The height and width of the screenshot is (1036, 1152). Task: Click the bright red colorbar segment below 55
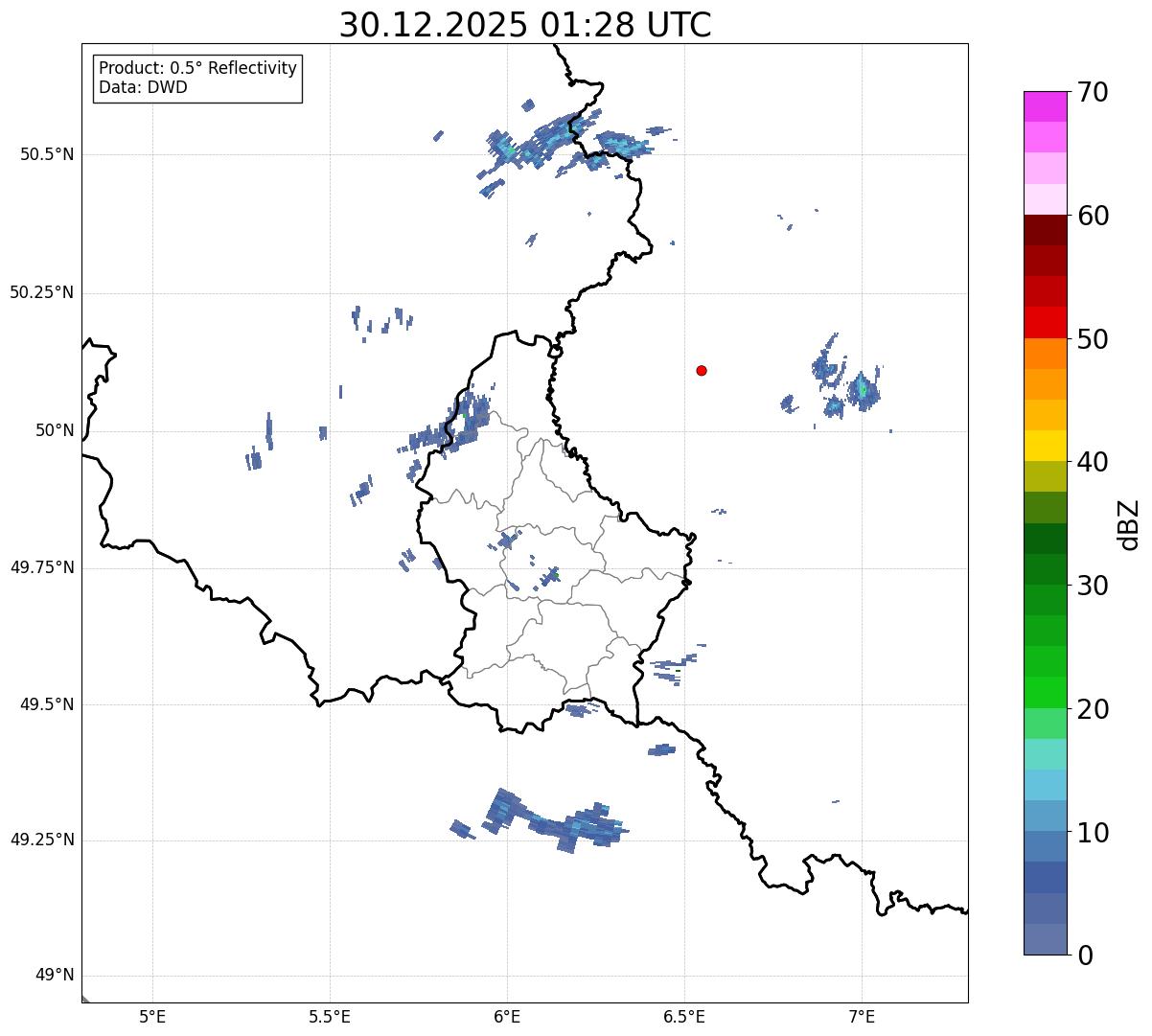1045,322
